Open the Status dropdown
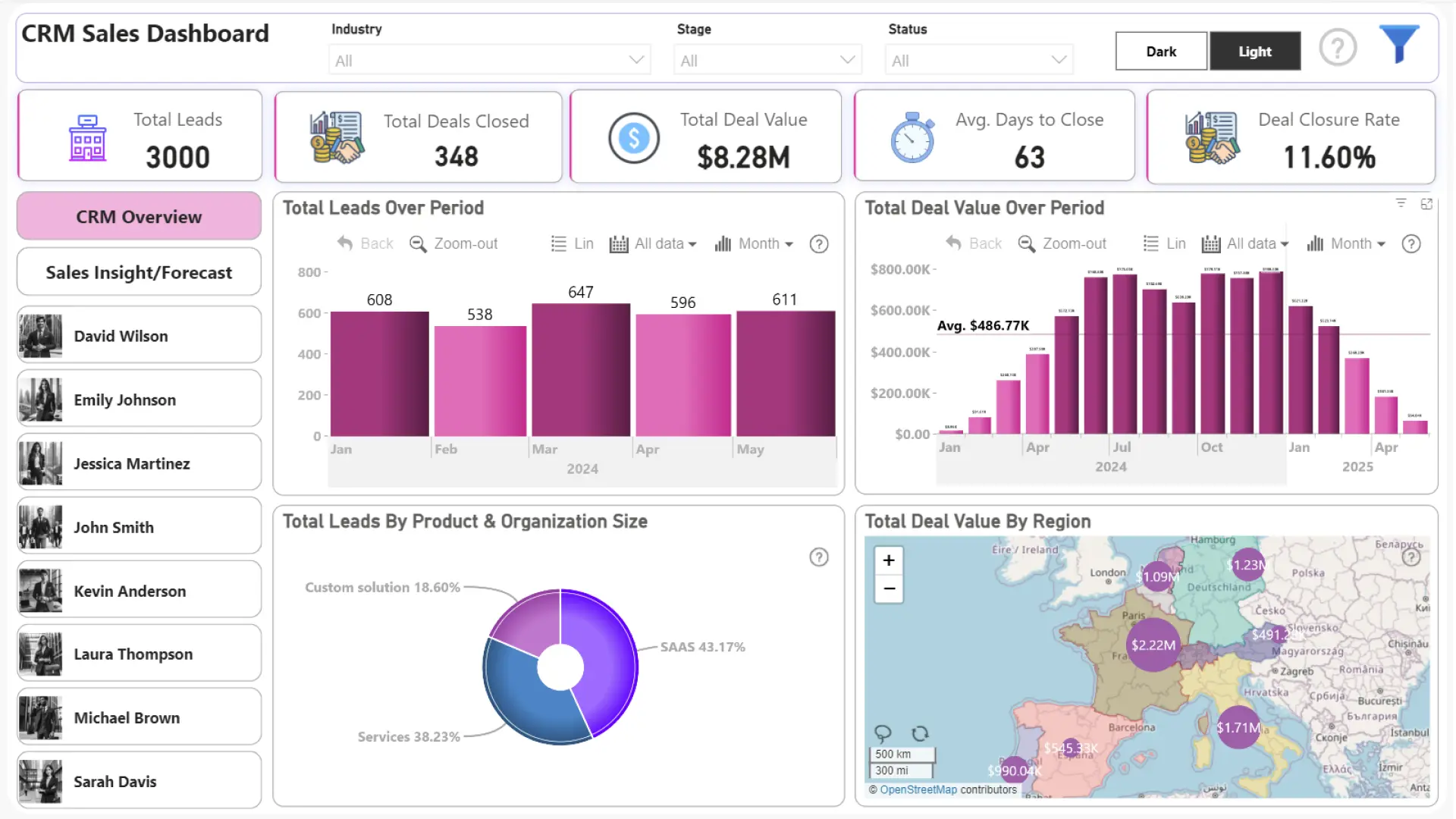Screen dimensions: 1456x819 coord(978,60)
